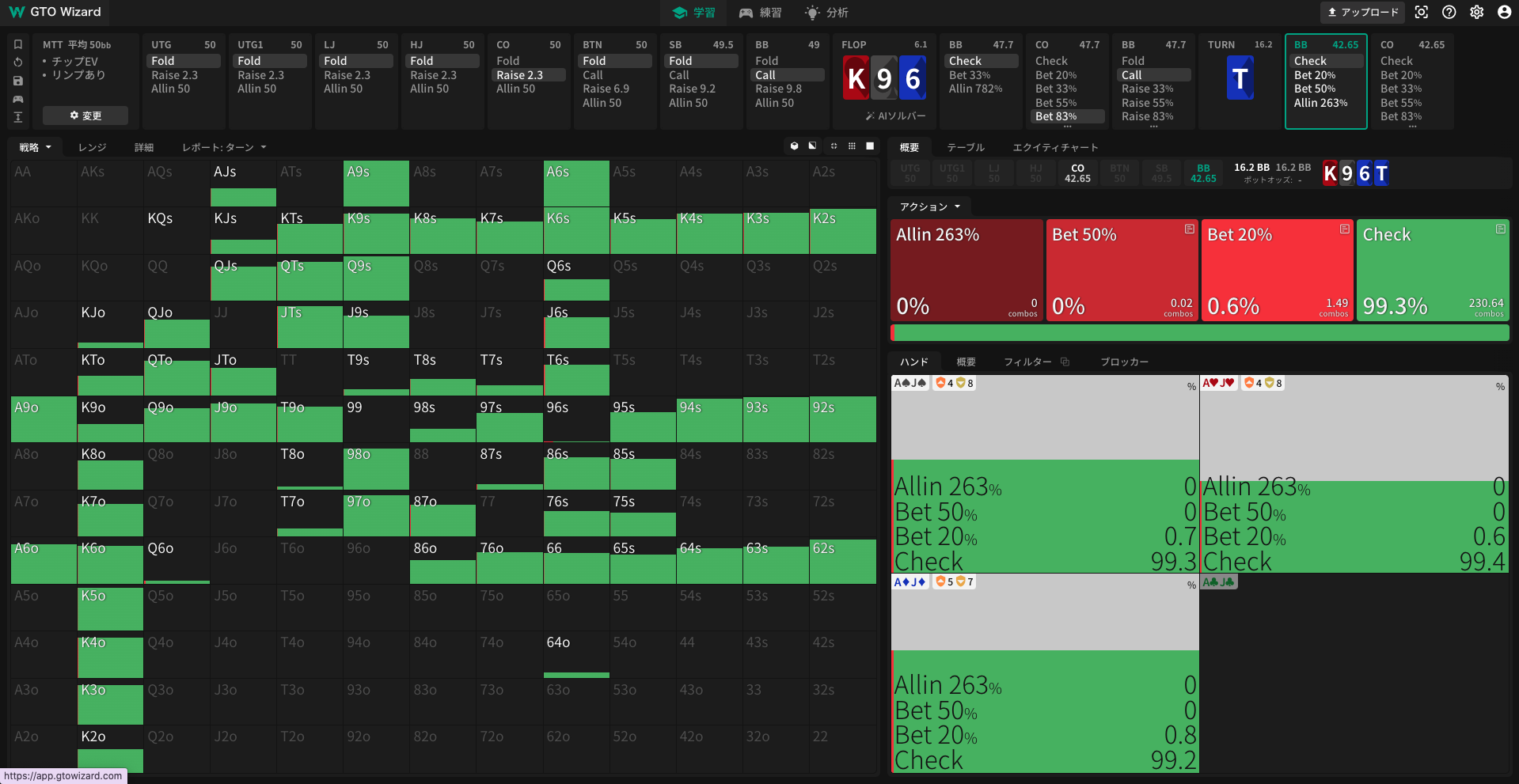The width and height of the screenshot is (1519, 784).
Task: Open the レンジ tab
Action: click(x=92, y=147)
